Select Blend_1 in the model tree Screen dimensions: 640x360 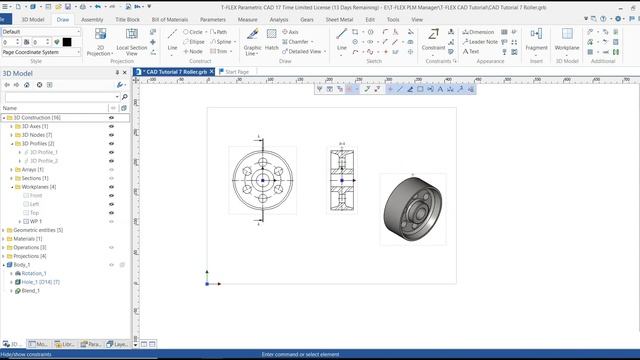(31, 291)
